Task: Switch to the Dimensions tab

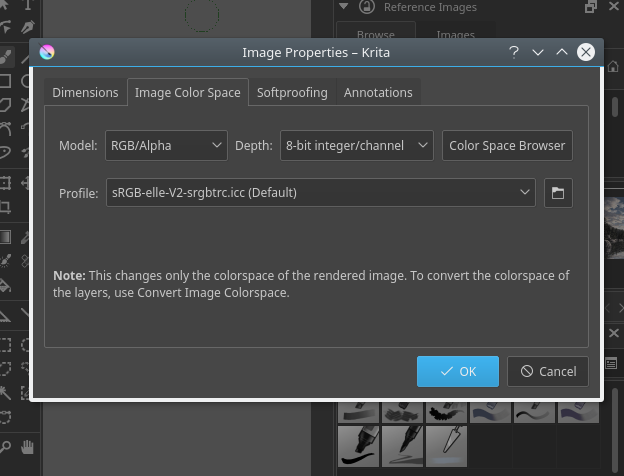Action: tap(86, 92)
